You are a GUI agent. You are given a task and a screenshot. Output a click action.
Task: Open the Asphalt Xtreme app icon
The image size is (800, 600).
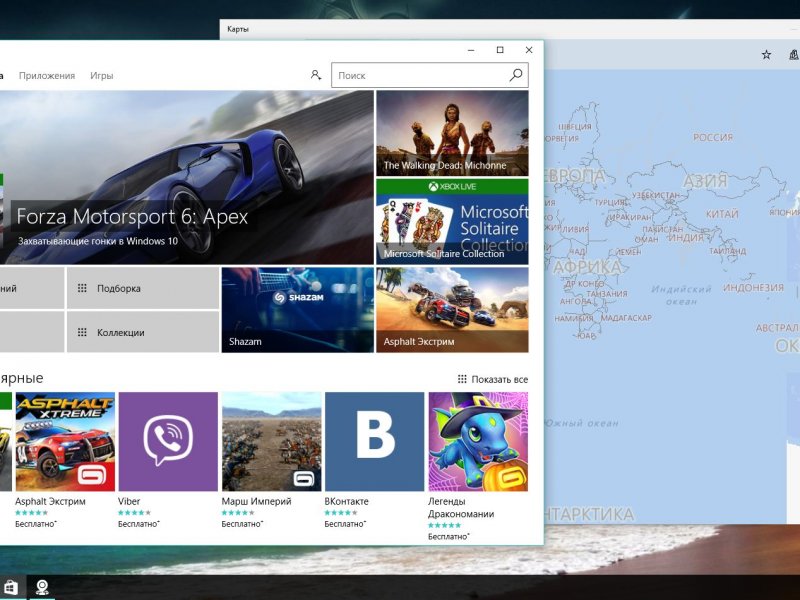(65, 442)
